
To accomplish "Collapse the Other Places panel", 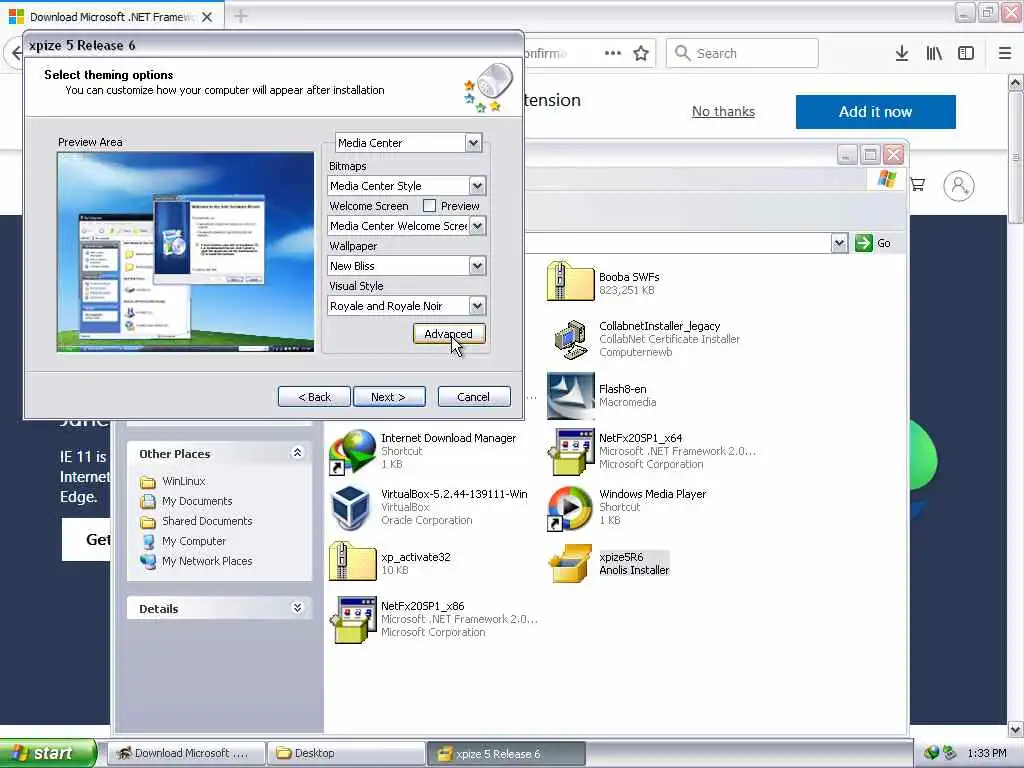I will [297, 453].
